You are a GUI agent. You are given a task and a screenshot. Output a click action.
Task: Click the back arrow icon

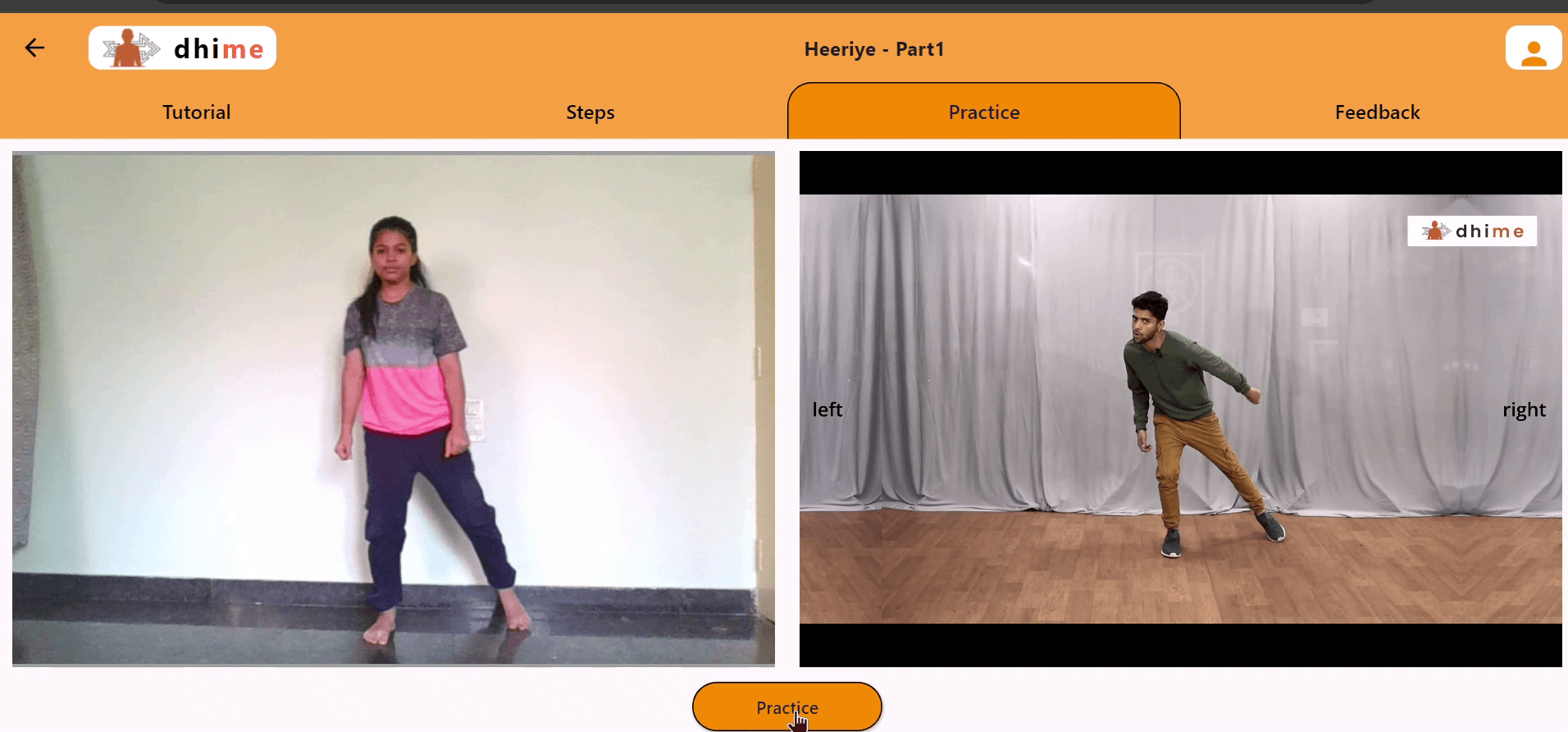coord(34,48)
